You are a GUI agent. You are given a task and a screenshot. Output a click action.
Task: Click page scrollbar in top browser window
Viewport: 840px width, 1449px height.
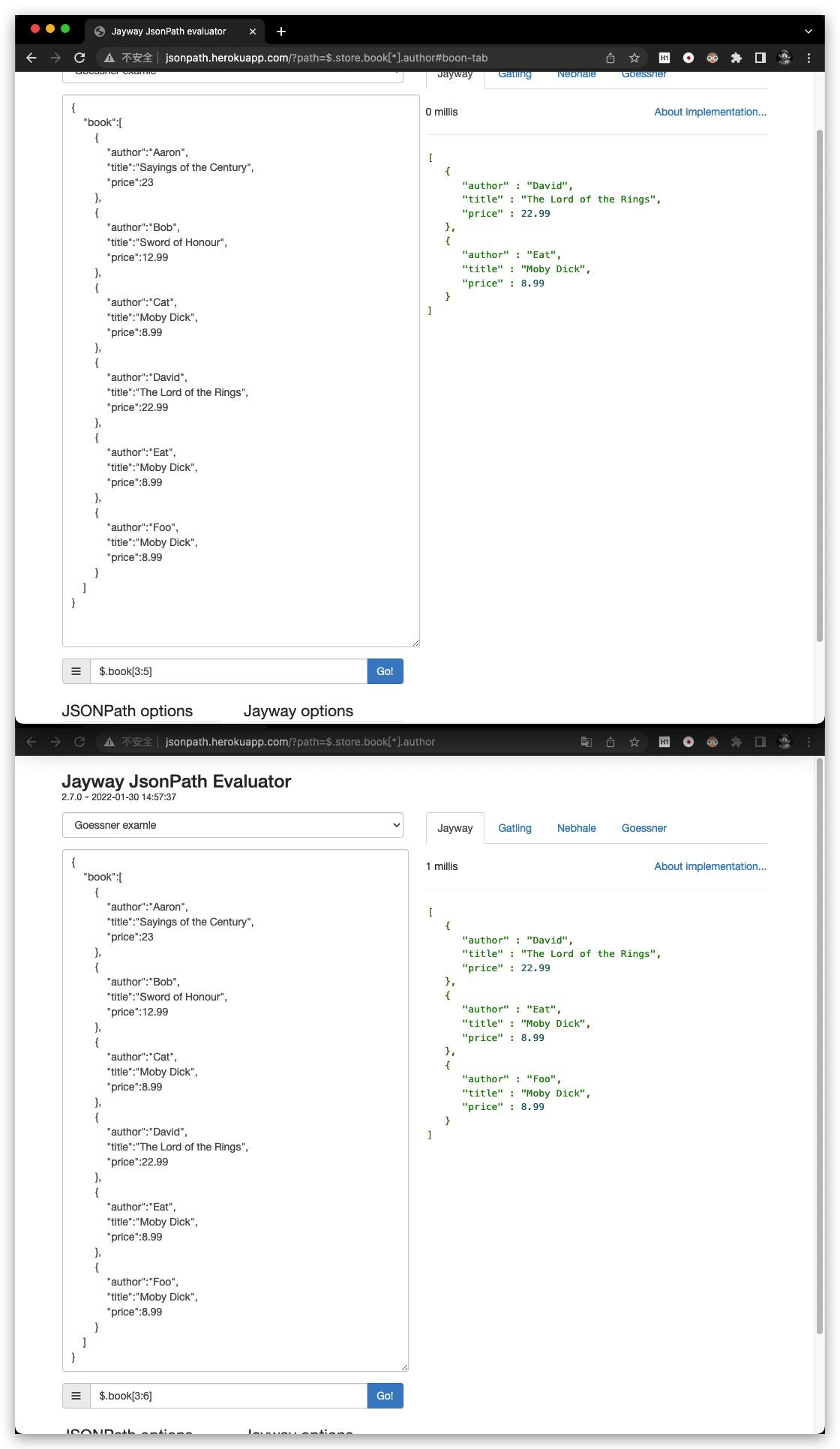819,385
